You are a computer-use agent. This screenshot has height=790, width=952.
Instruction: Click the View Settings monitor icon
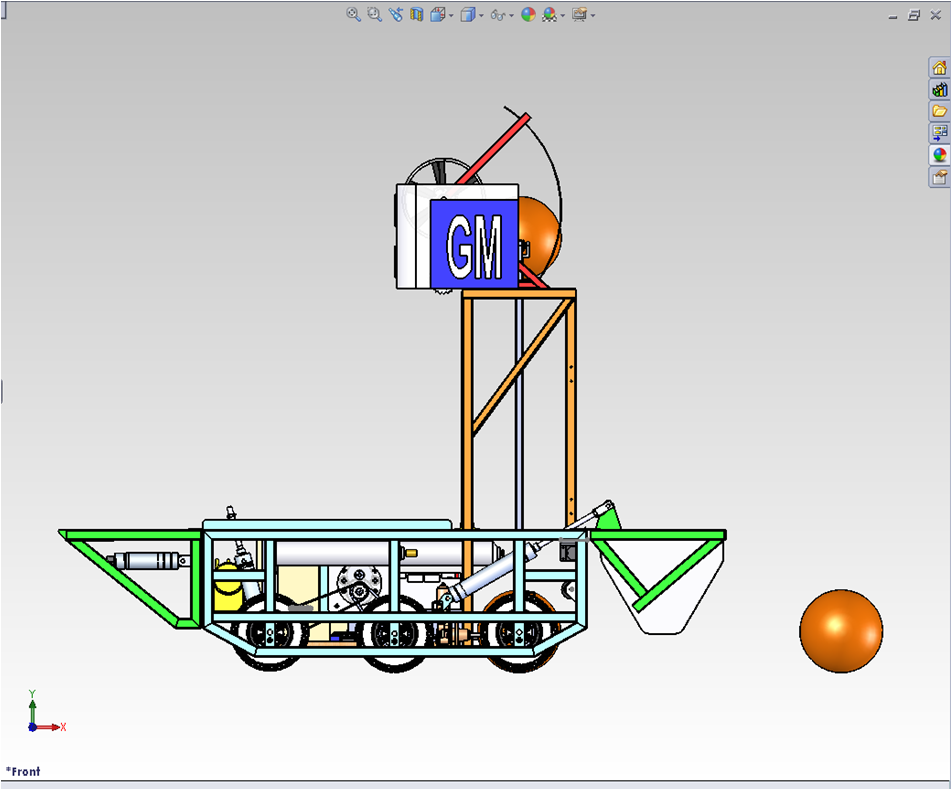[579, 14]
